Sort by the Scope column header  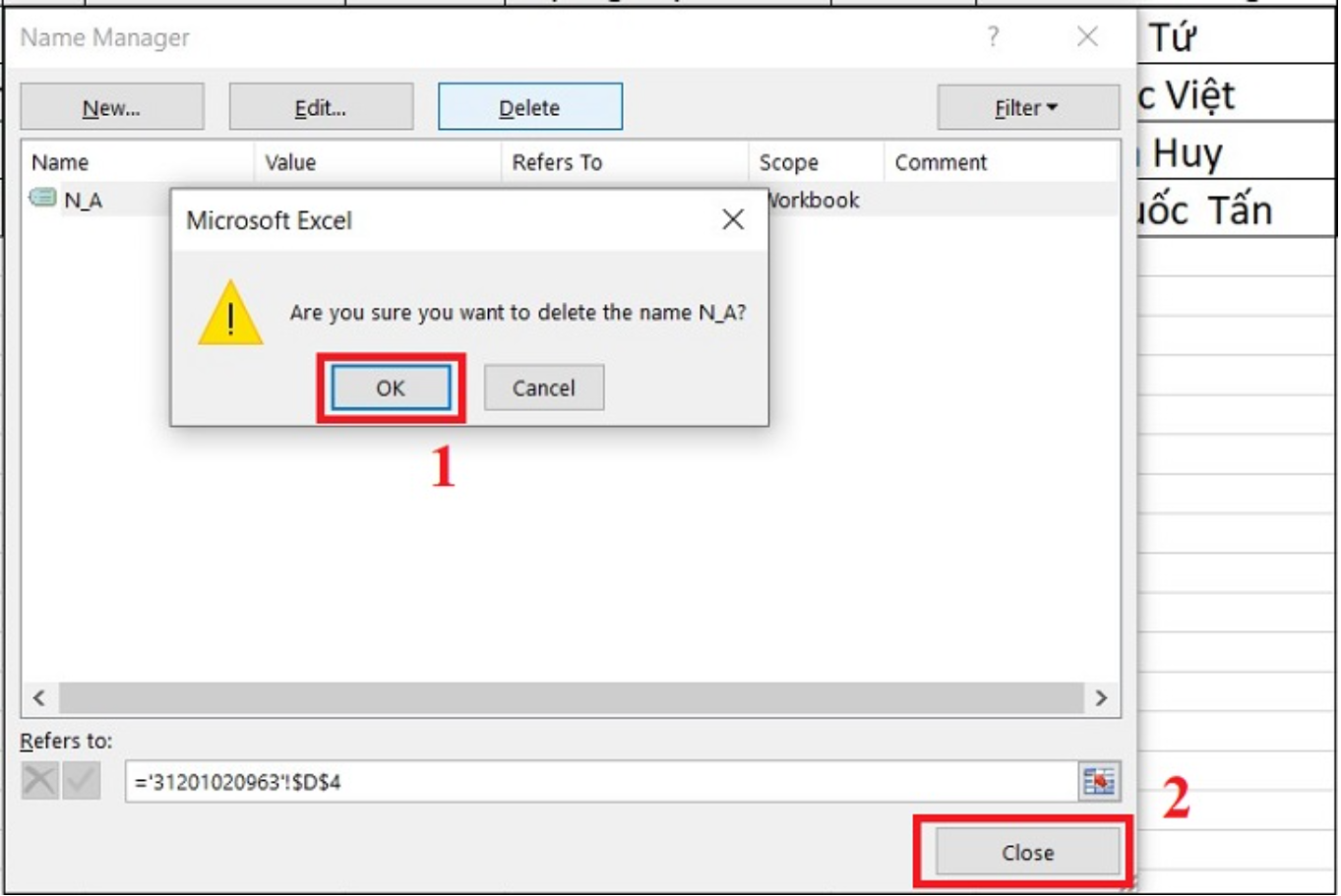(816, 162)
